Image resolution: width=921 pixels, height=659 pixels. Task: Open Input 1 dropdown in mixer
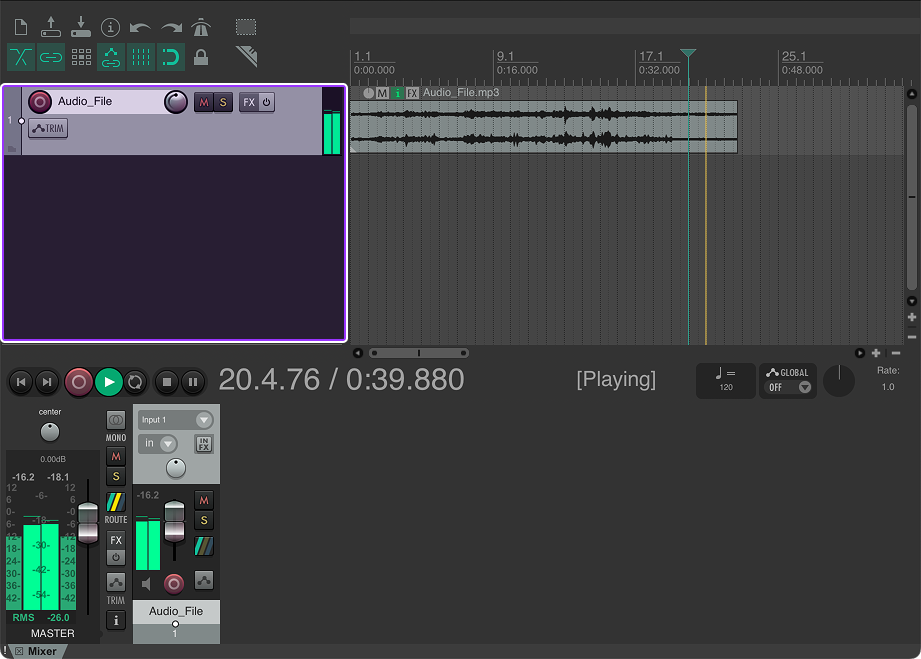176,420
